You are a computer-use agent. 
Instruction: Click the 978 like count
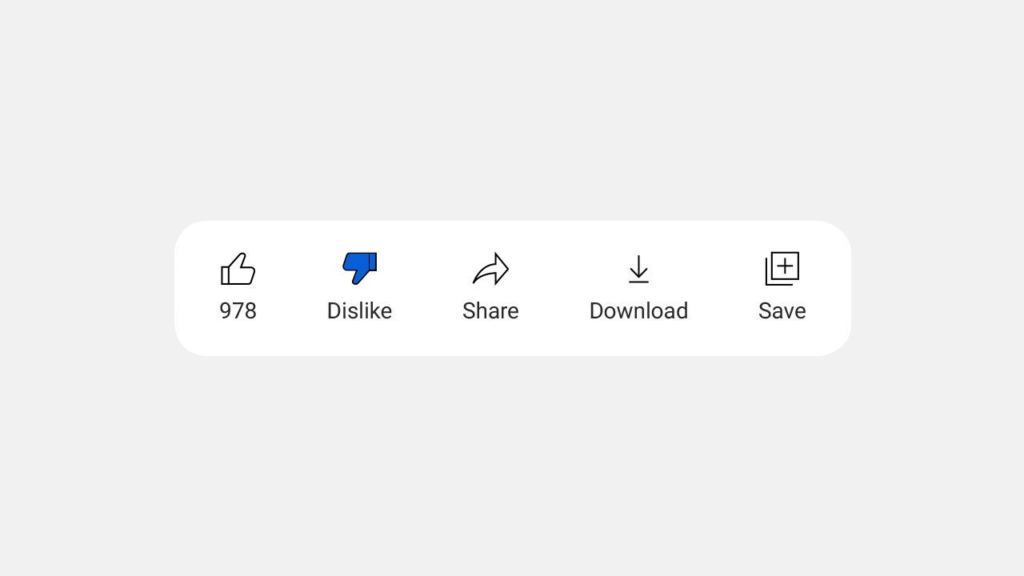[238, 311]
